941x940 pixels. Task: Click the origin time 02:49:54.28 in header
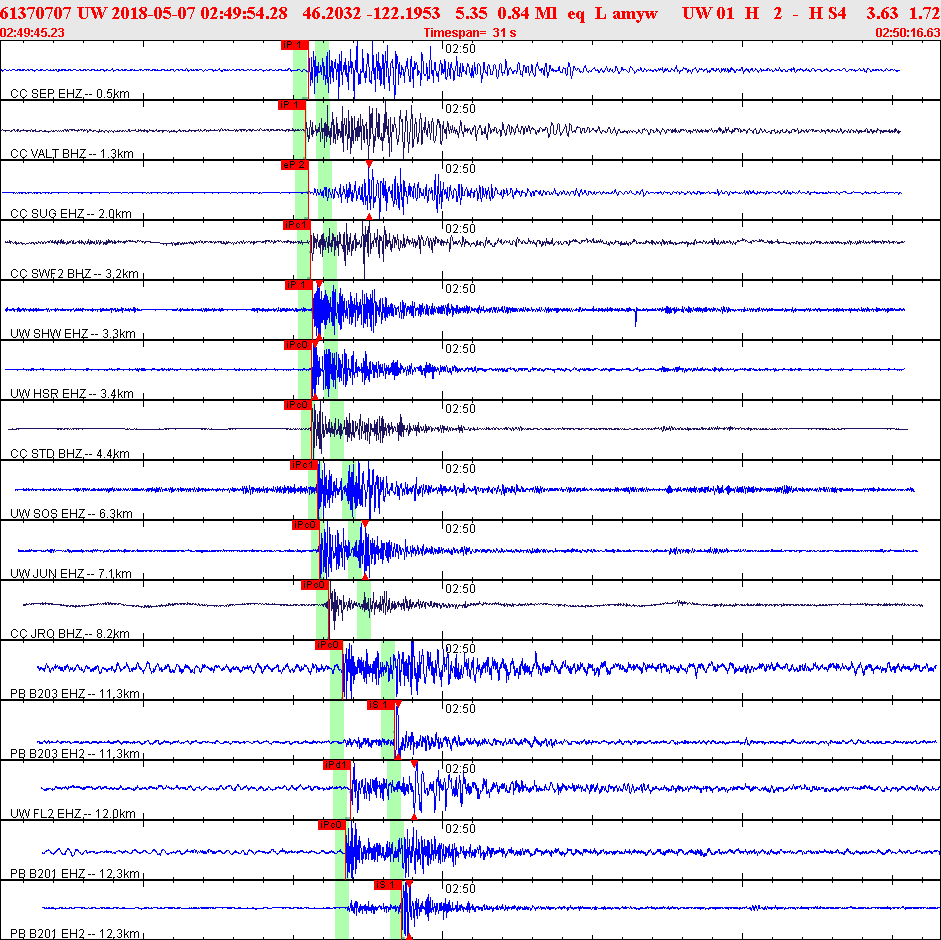244,13
